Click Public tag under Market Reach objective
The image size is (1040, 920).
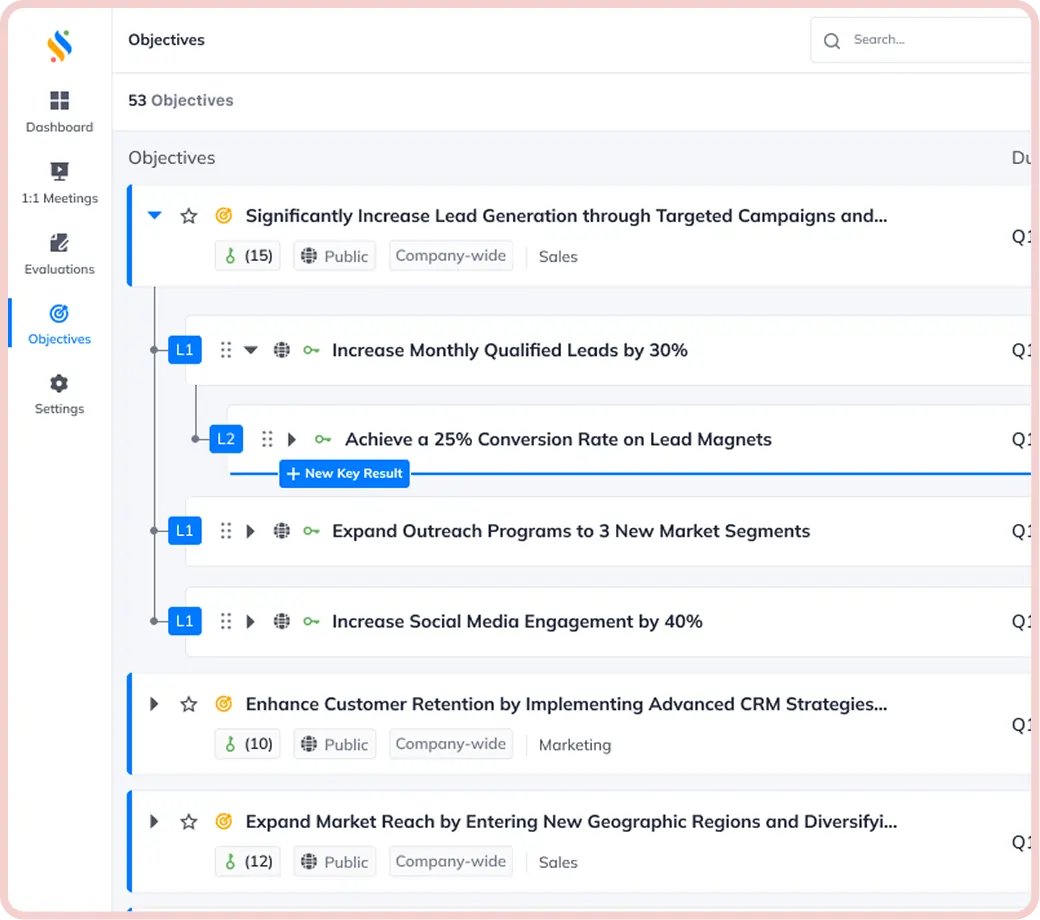[334, 862]
